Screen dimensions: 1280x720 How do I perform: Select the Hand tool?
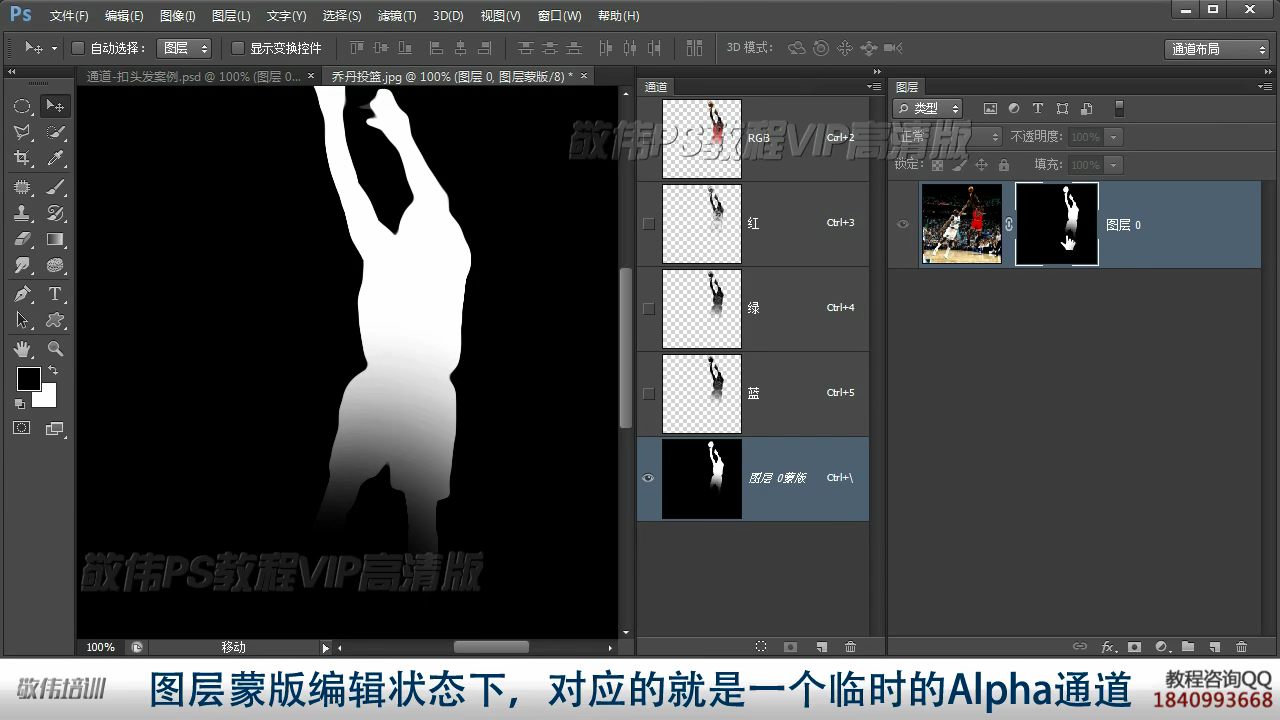(x=22, y=349)
